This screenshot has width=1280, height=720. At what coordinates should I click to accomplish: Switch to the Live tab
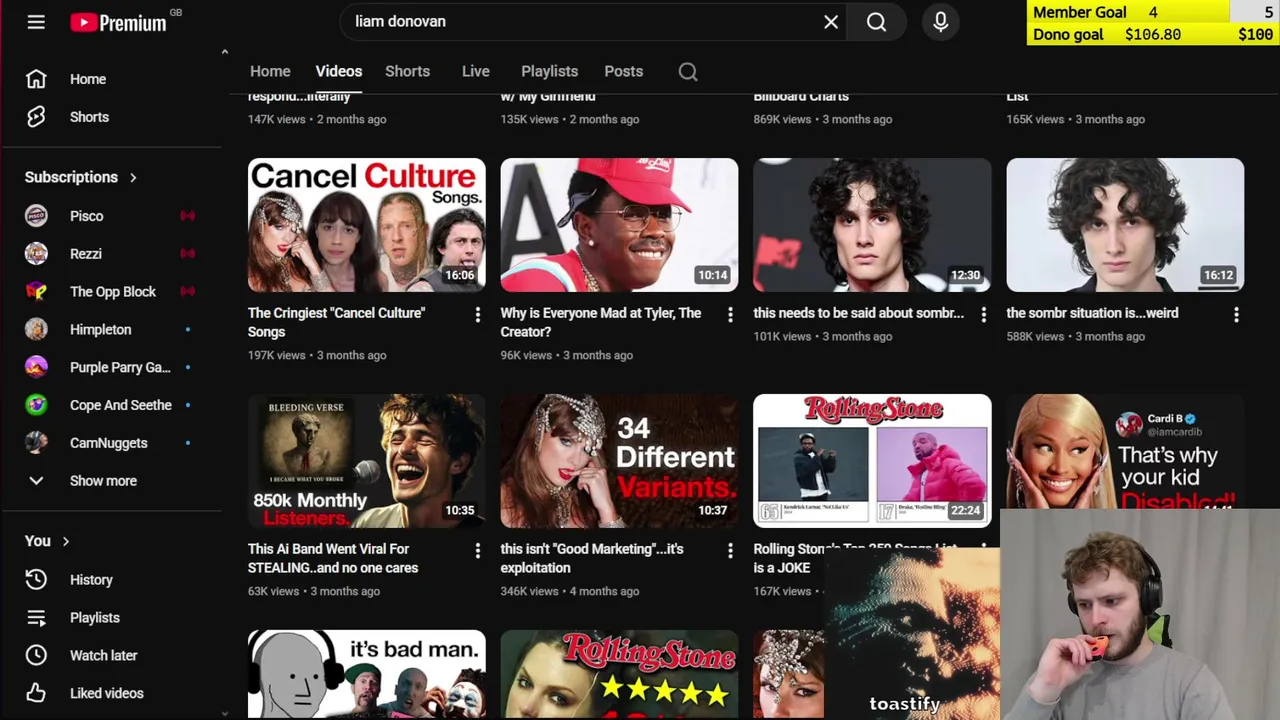pos(476,71)
